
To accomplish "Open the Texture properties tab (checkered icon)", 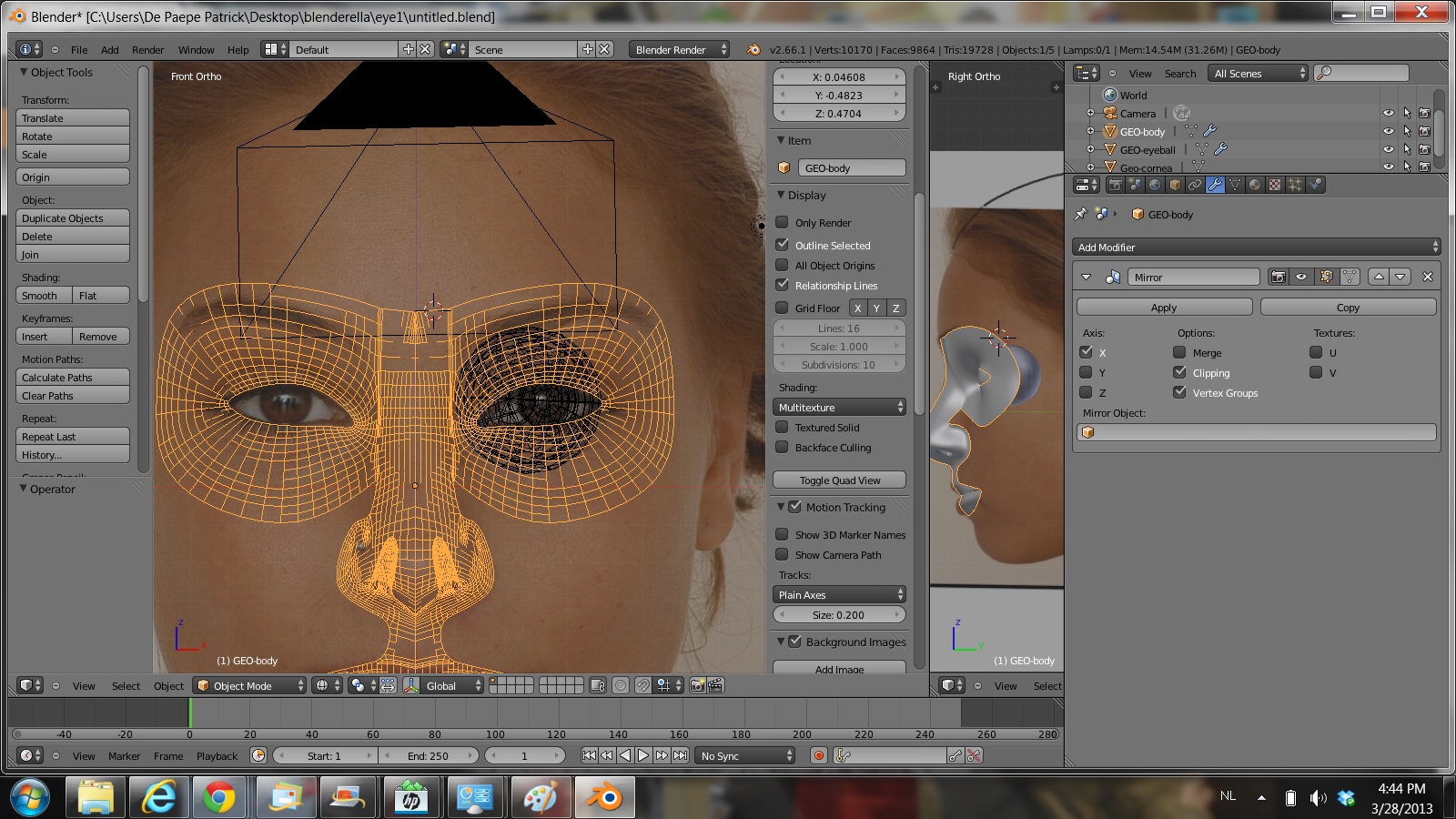I will [1275, 185].
